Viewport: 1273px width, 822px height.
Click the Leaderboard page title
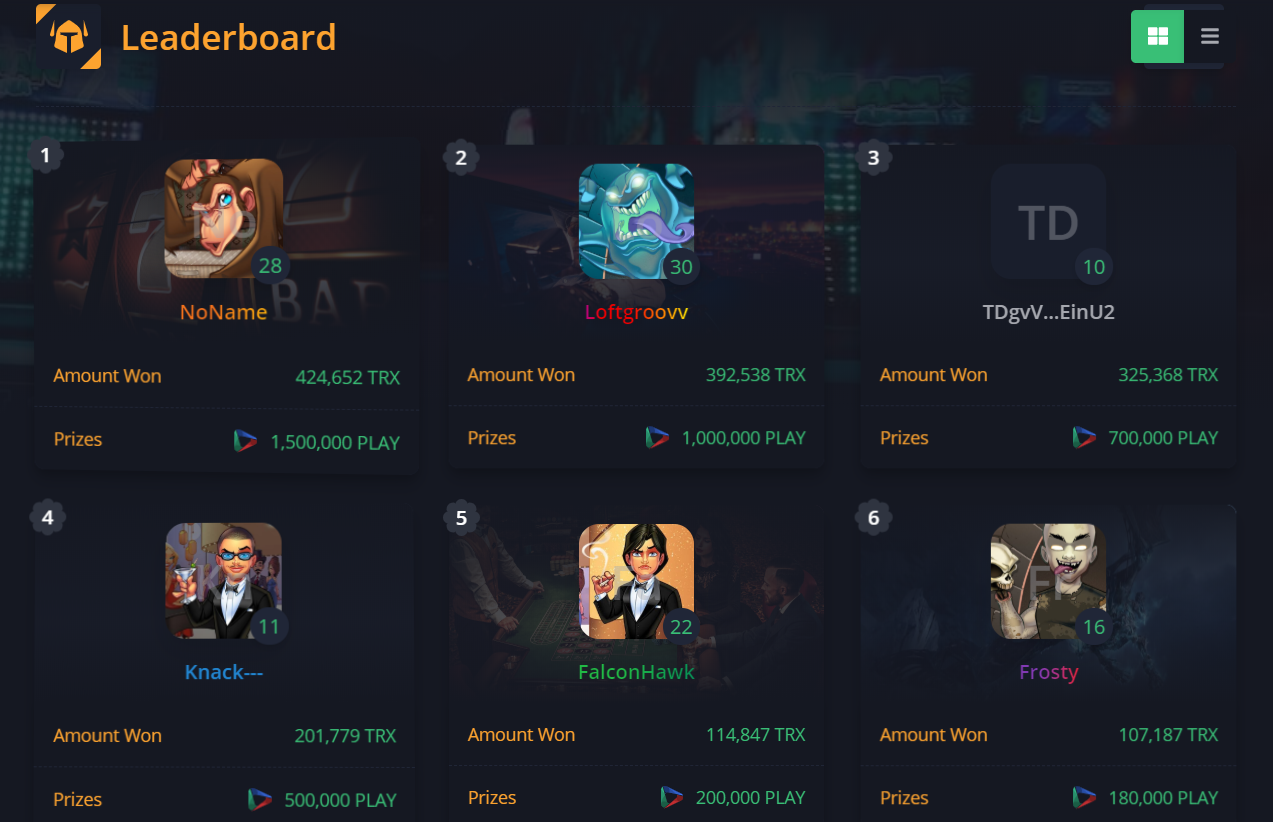[228, 38]
